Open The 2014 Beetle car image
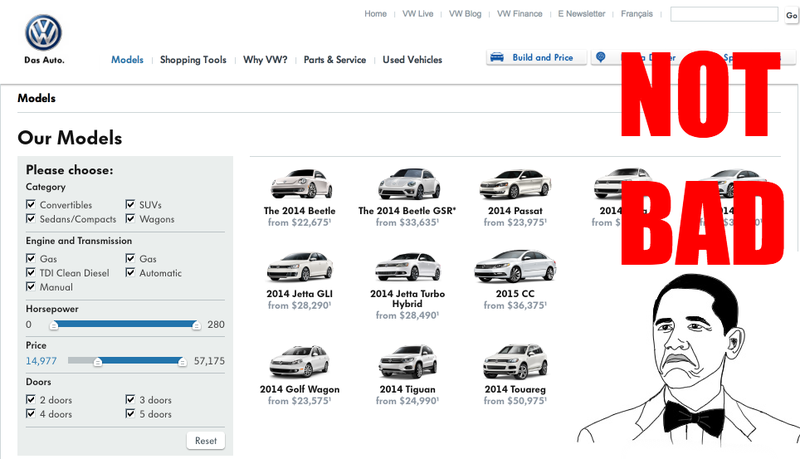Screen dimensions: 800x459 [301, 184]
